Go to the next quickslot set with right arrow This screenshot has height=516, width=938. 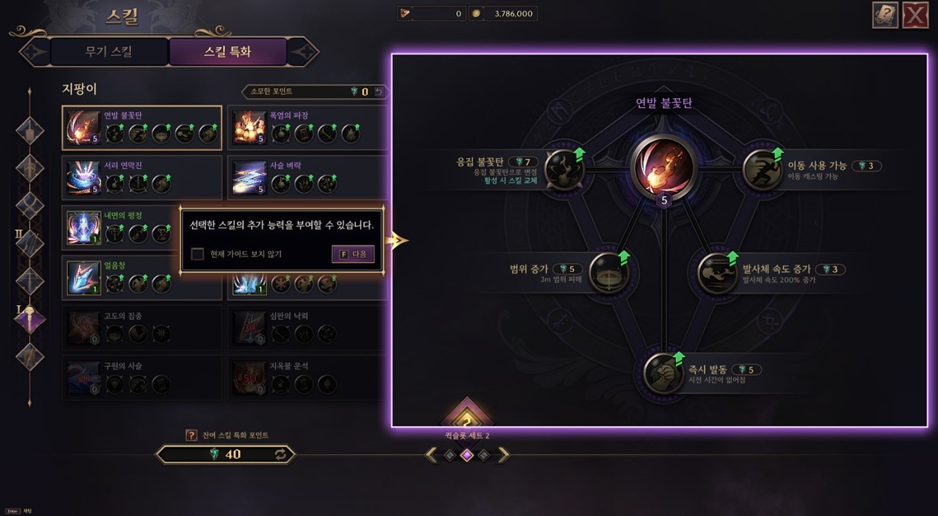click(503, 455)
